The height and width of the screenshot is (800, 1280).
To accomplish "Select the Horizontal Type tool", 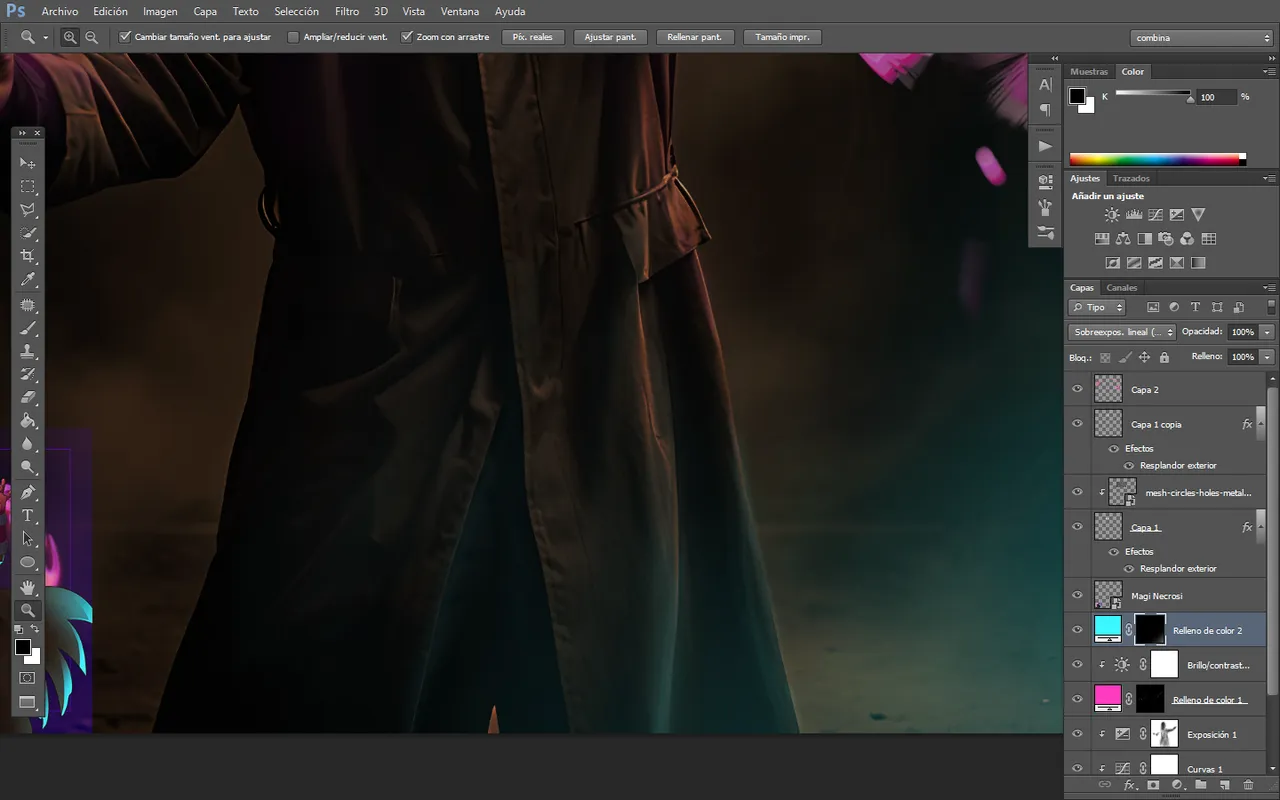I will 28,516.
